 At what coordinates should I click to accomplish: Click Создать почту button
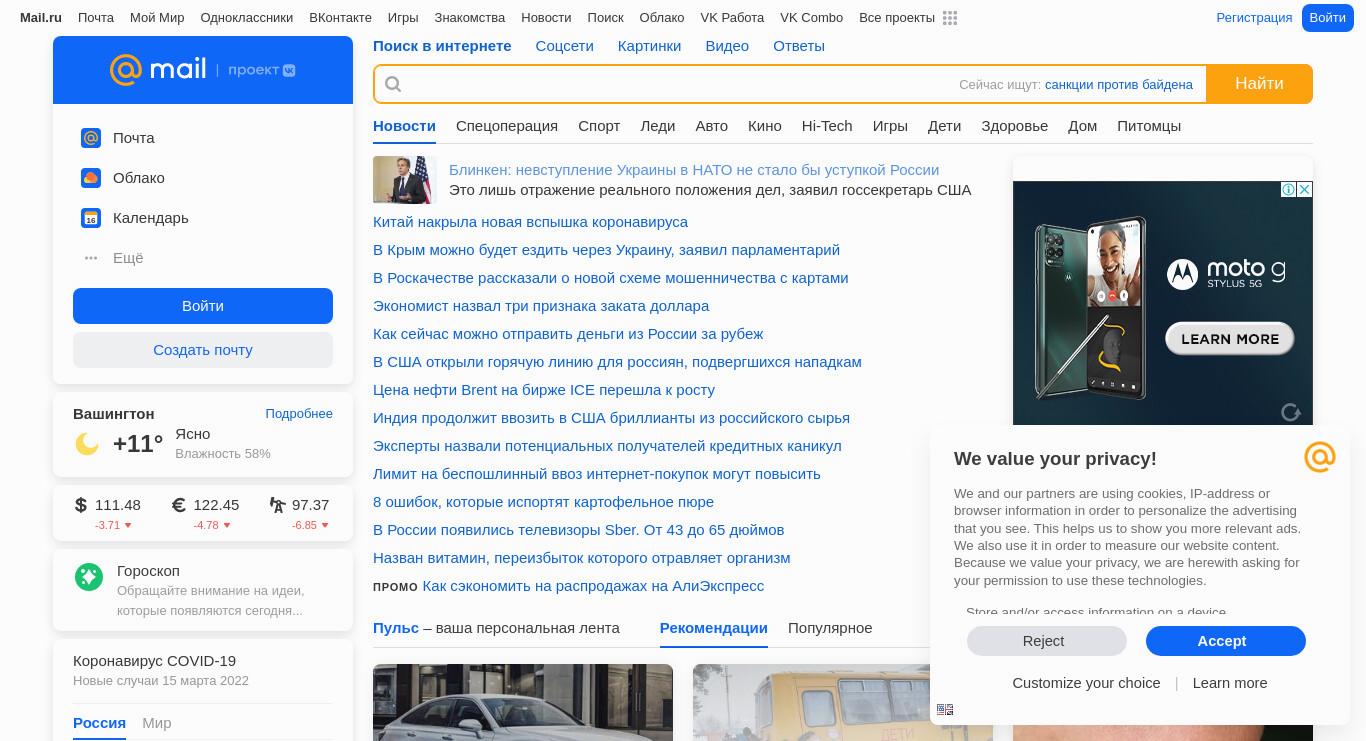click(203, 350)
